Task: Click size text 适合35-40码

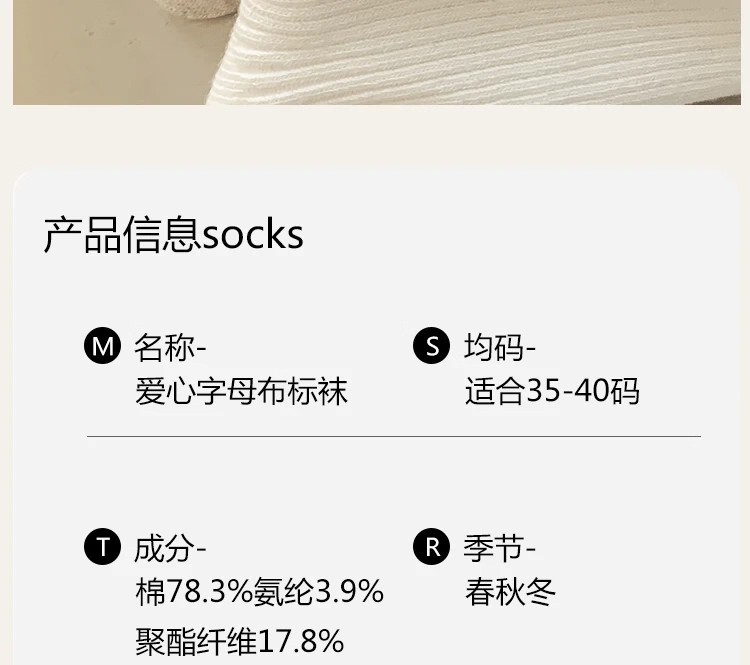Action: pos(552,391)
